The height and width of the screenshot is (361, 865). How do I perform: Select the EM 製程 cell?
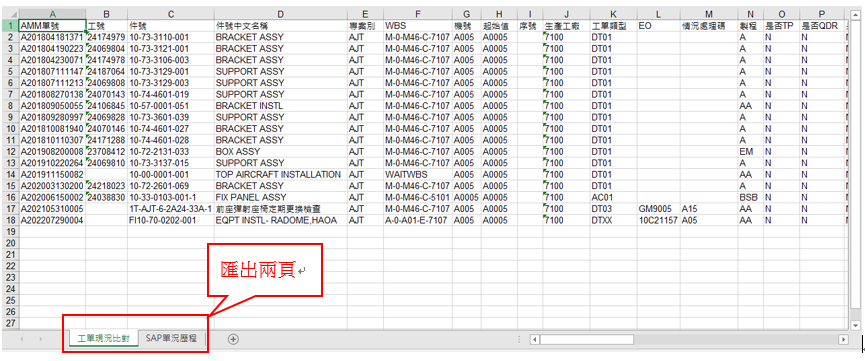pos(751,152)
